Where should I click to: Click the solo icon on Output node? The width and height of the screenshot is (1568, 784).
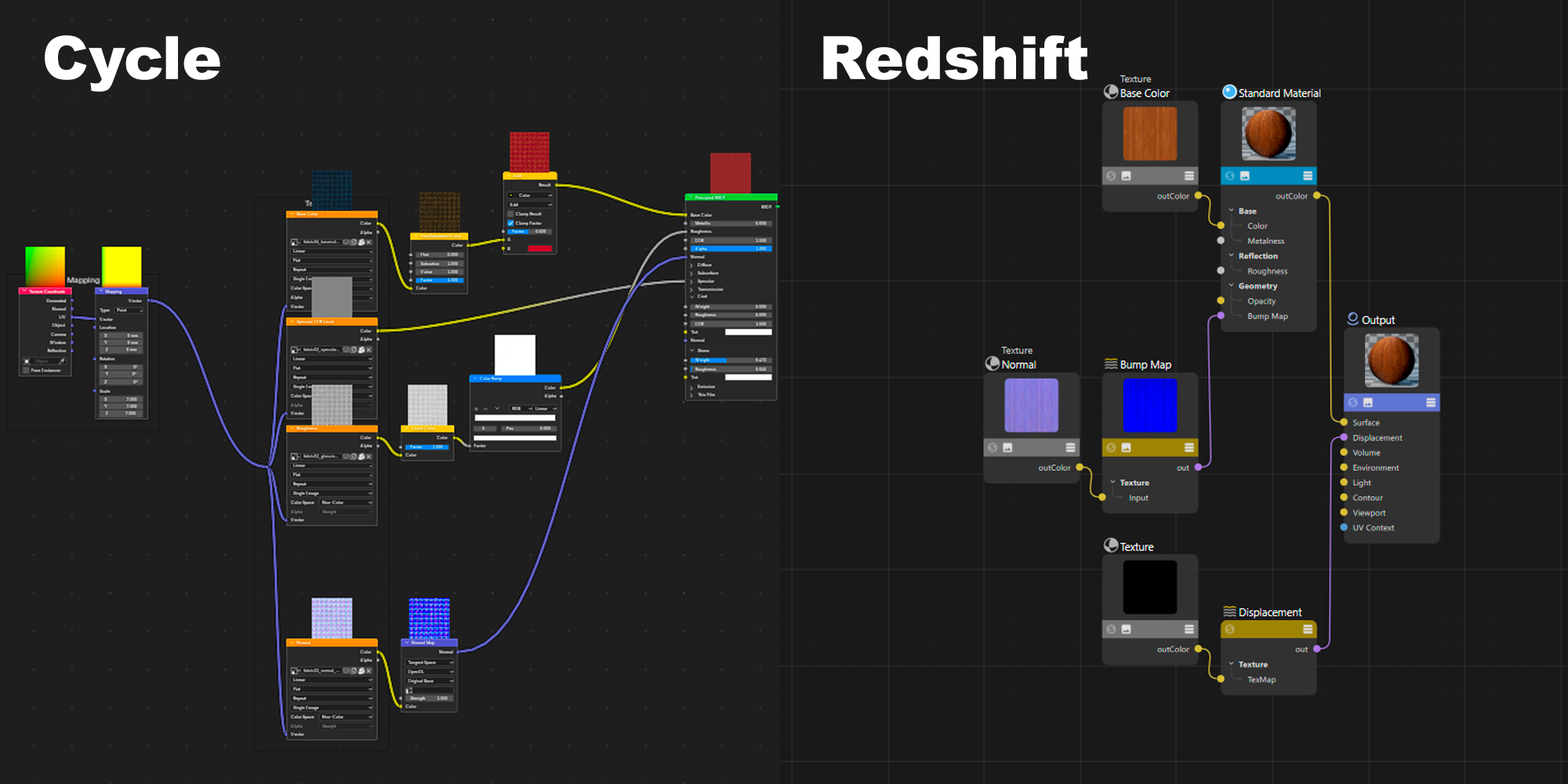[1352, 402]
